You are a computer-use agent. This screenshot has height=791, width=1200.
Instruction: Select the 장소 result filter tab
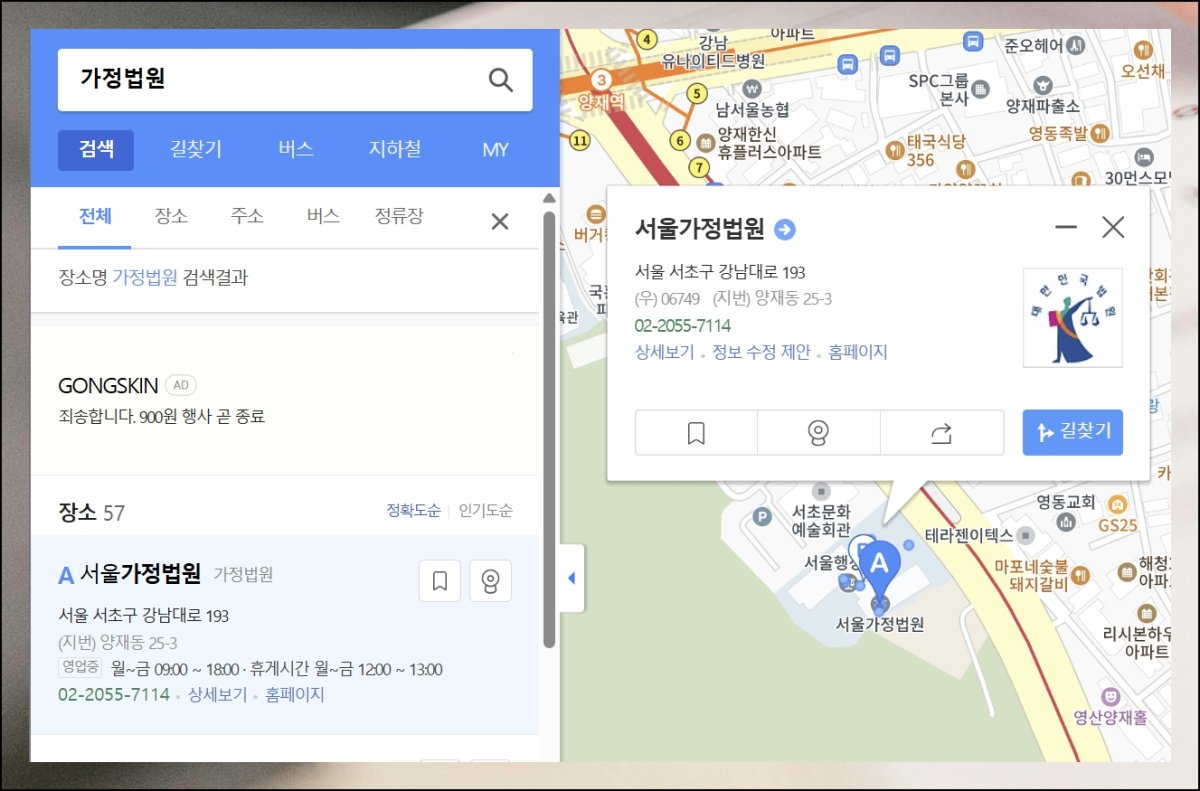pos(171,217)
